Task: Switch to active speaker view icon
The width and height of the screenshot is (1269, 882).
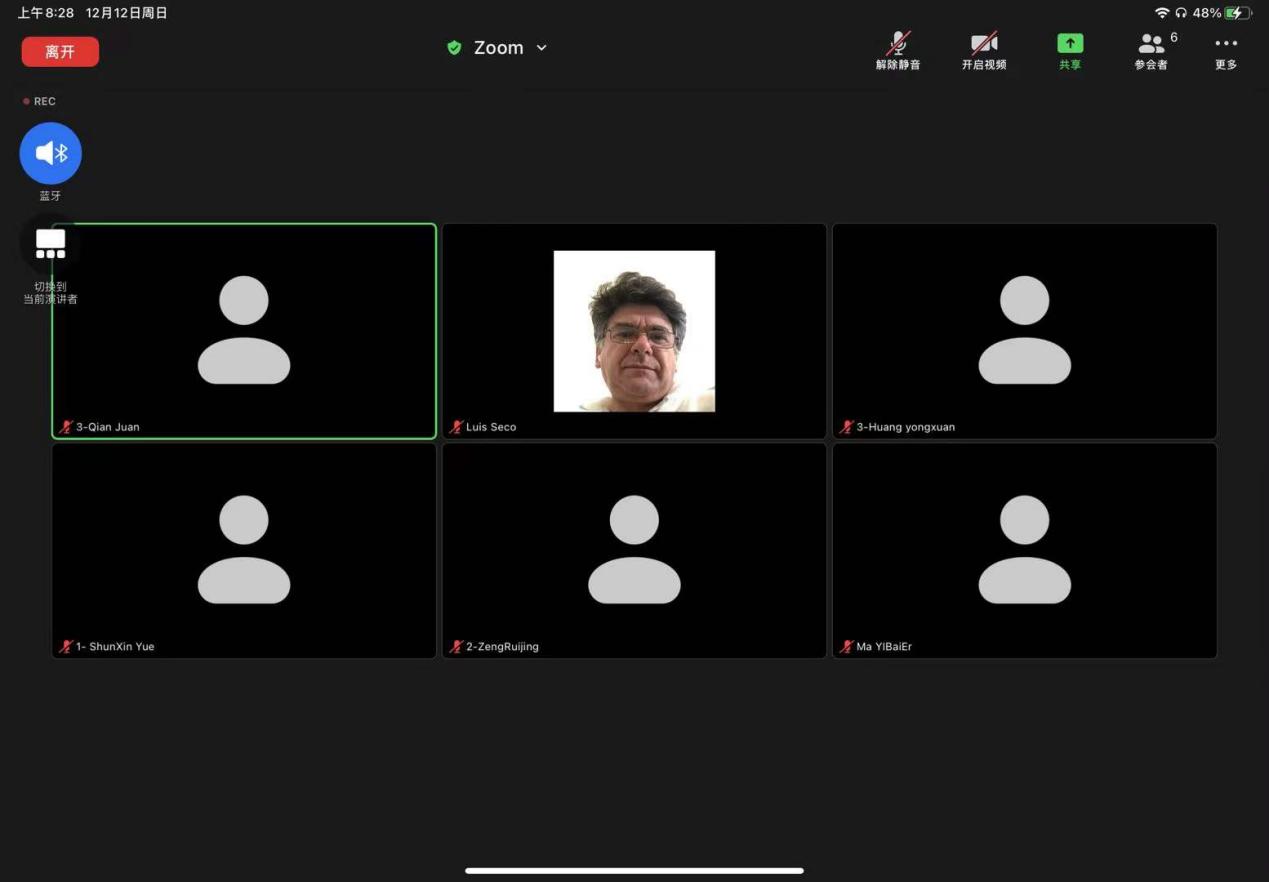Action: [50, 244]
